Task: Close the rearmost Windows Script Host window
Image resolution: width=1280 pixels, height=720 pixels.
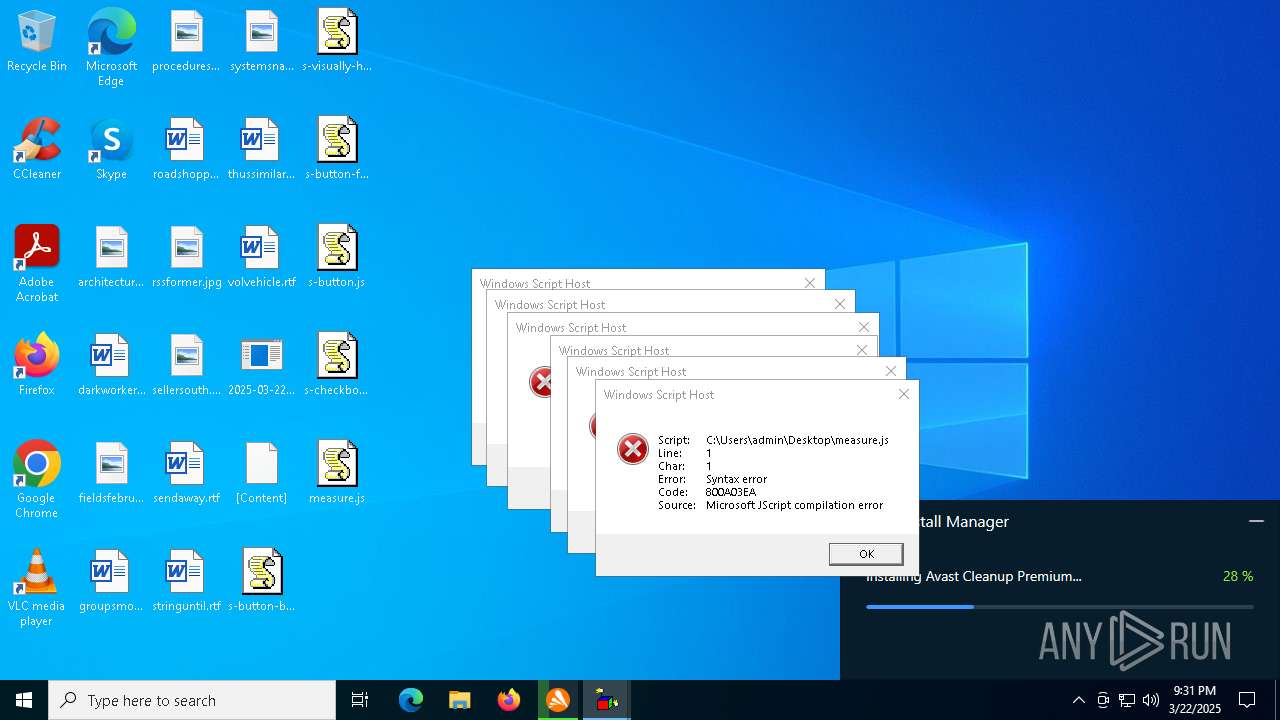Action: click(x=810, y=283)
